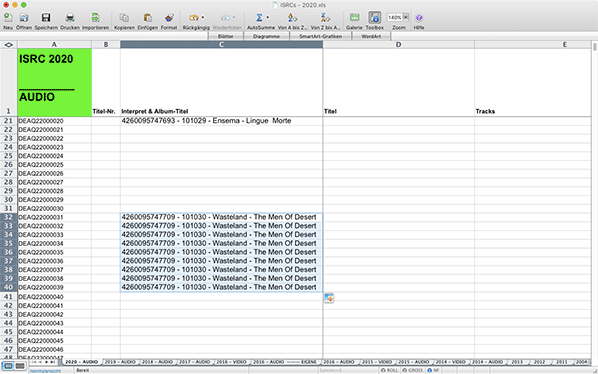Open the Blätter gallery tab
This screenshot has width=598, height=374.
(225, 36)
